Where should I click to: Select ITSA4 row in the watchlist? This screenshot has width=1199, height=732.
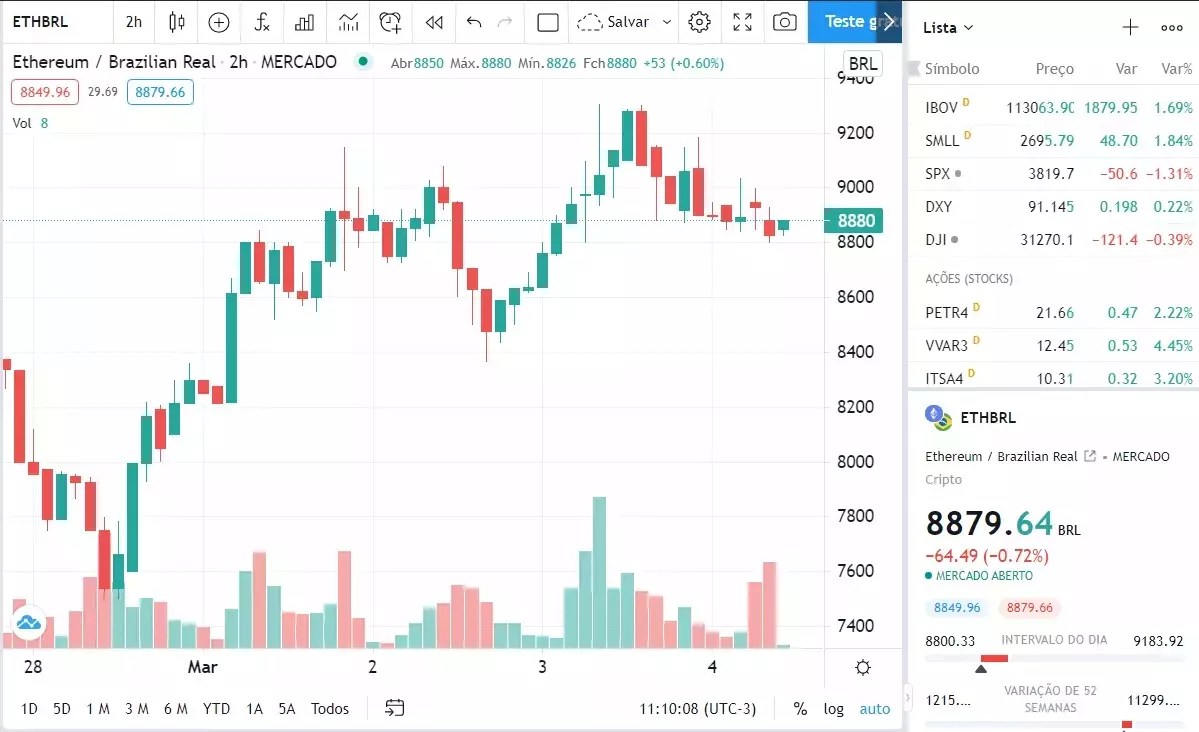click(x=1053, y=378)
